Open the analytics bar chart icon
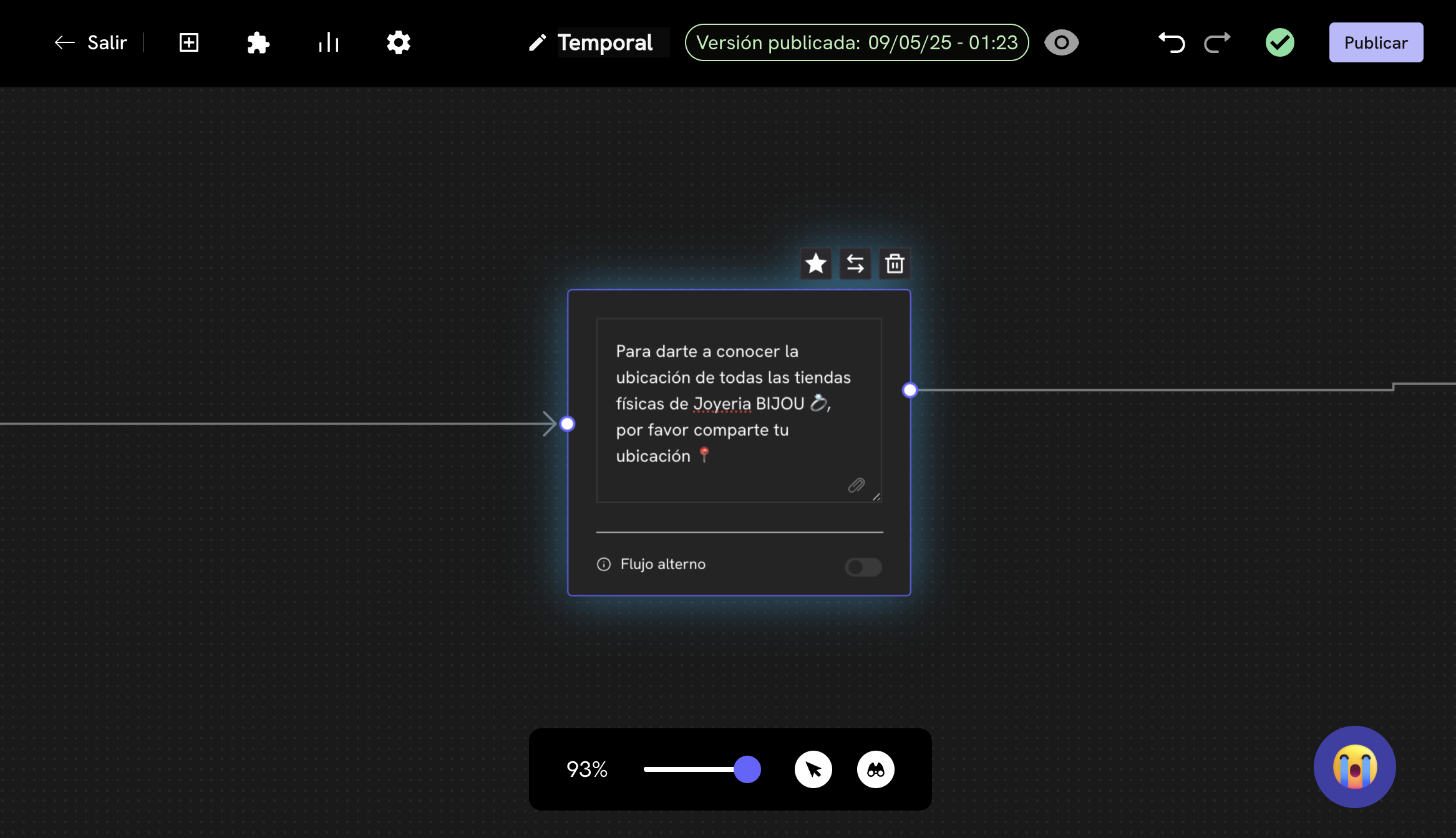Viewport: 1456px width, 838px height. (328, 42)
